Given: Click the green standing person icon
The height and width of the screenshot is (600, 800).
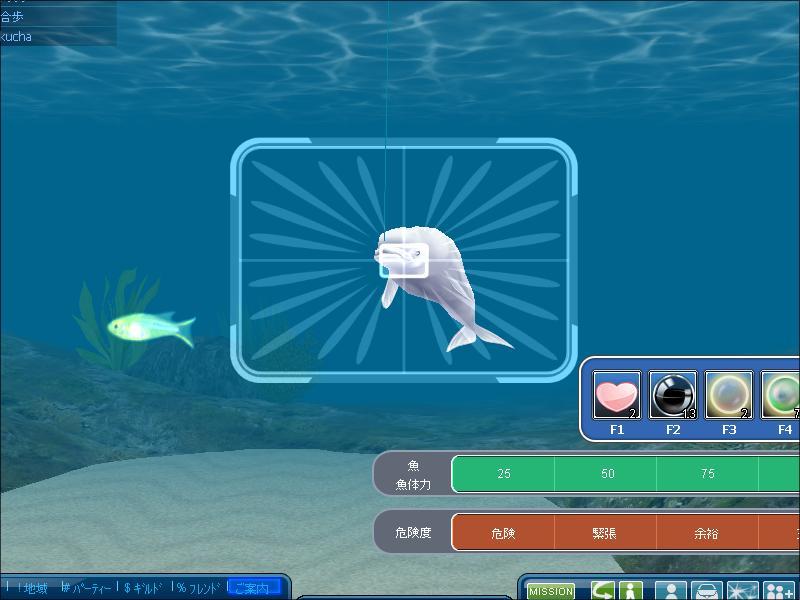Looking at the screenshot, I should coord(630,591).
